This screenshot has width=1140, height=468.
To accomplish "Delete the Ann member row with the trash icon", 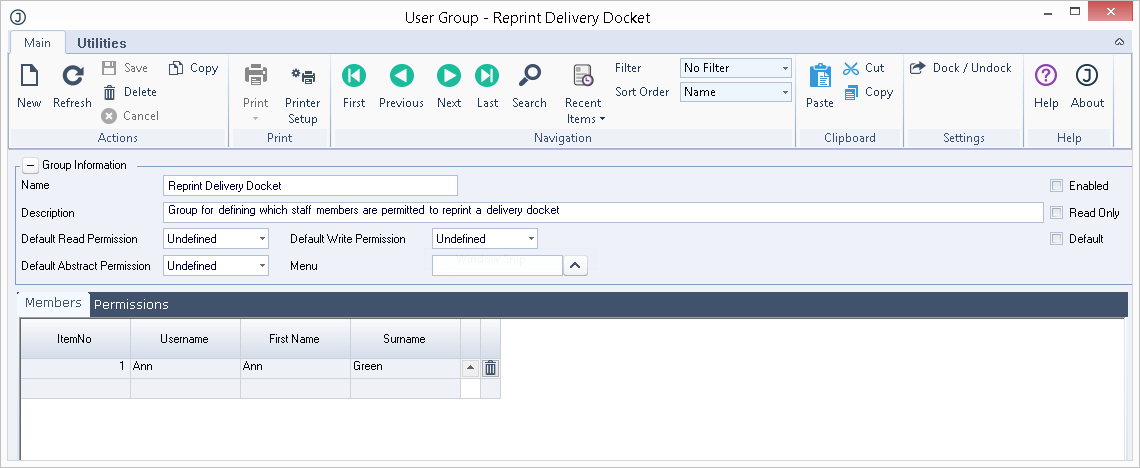I will coord(490,367).
